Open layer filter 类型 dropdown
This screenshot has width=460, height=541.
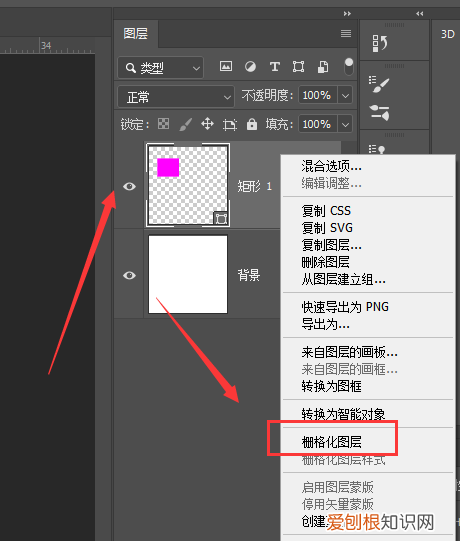tap(160, 68)
